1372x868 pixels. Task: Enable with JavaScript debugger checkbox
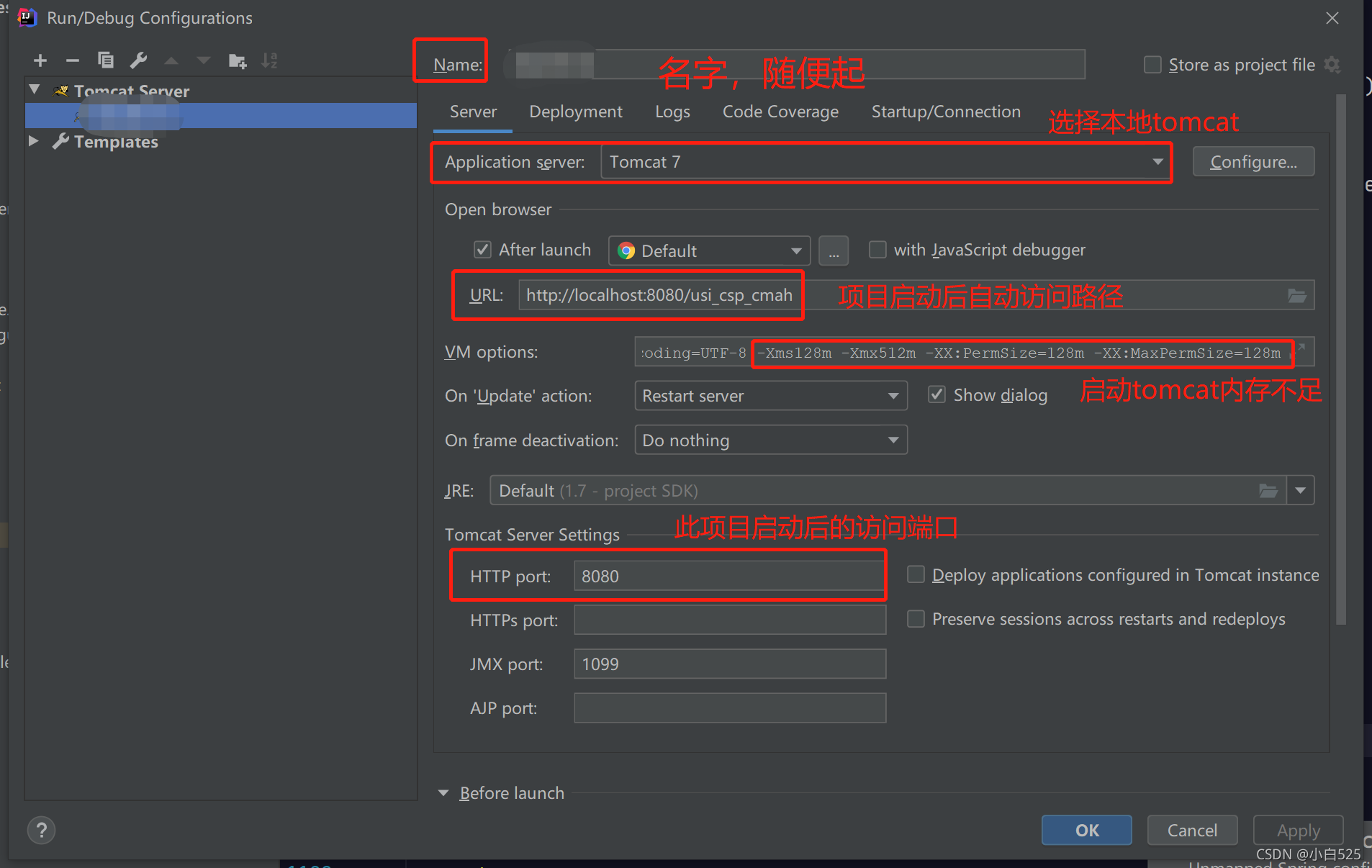[x=877, y=250]
